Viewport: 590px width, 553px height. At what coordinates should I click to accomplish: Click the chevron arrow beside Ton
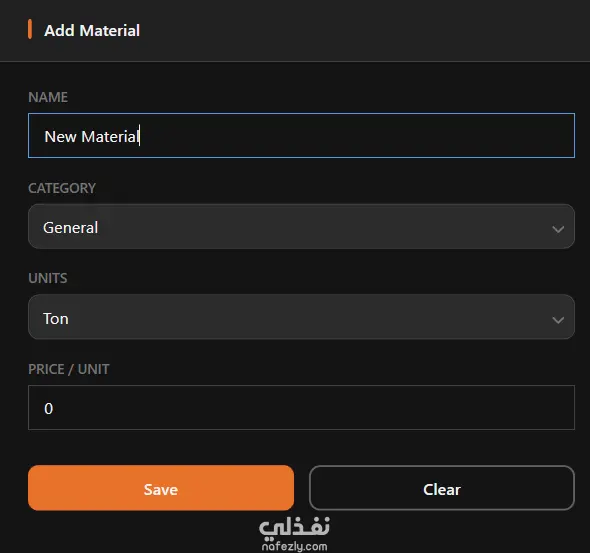558,320
